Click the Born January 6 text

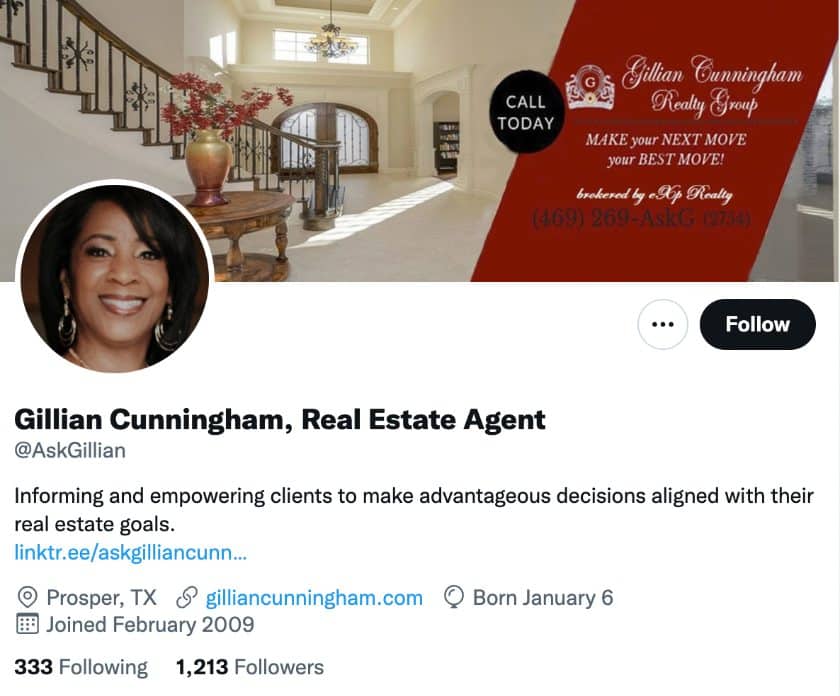[543, 597]
